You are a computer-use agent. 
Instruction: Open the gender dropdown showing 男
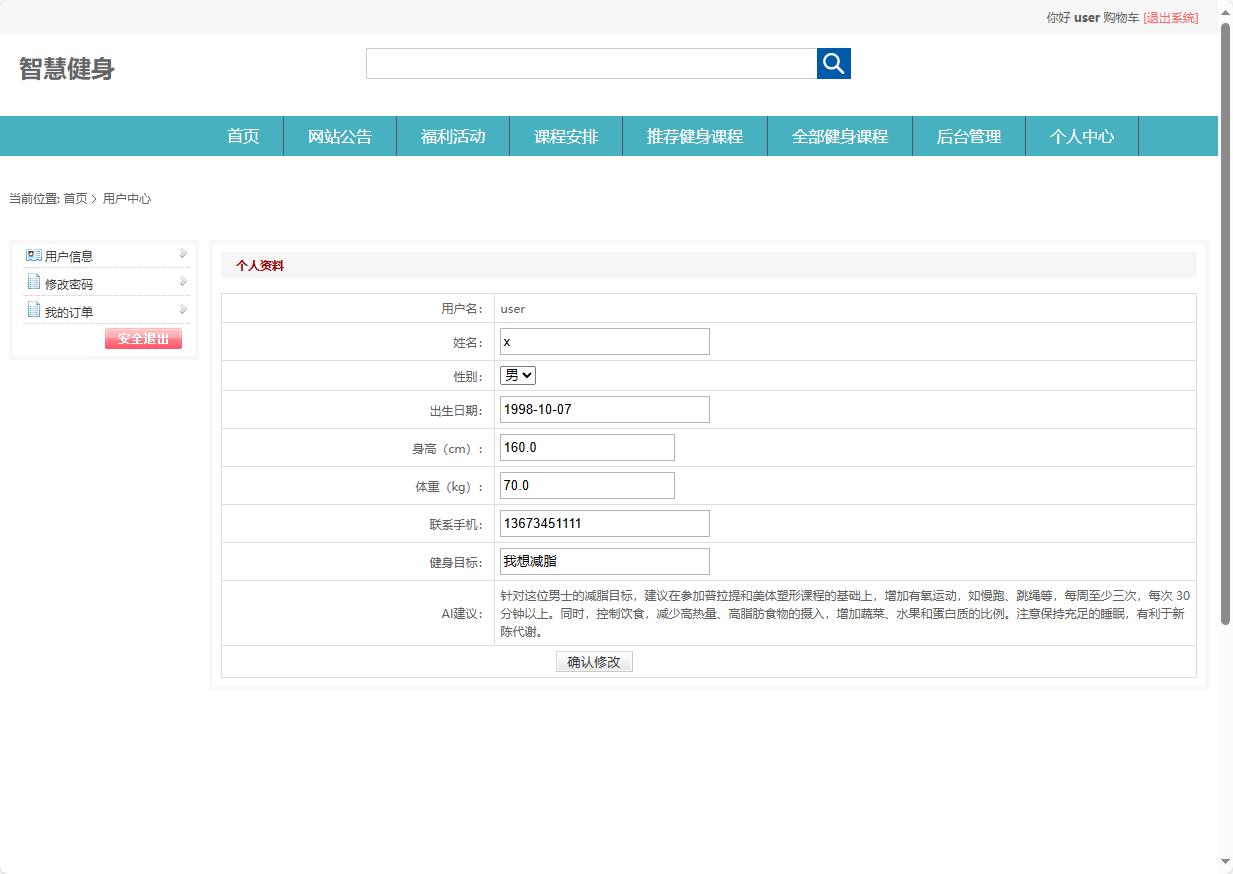click(517, 375)
